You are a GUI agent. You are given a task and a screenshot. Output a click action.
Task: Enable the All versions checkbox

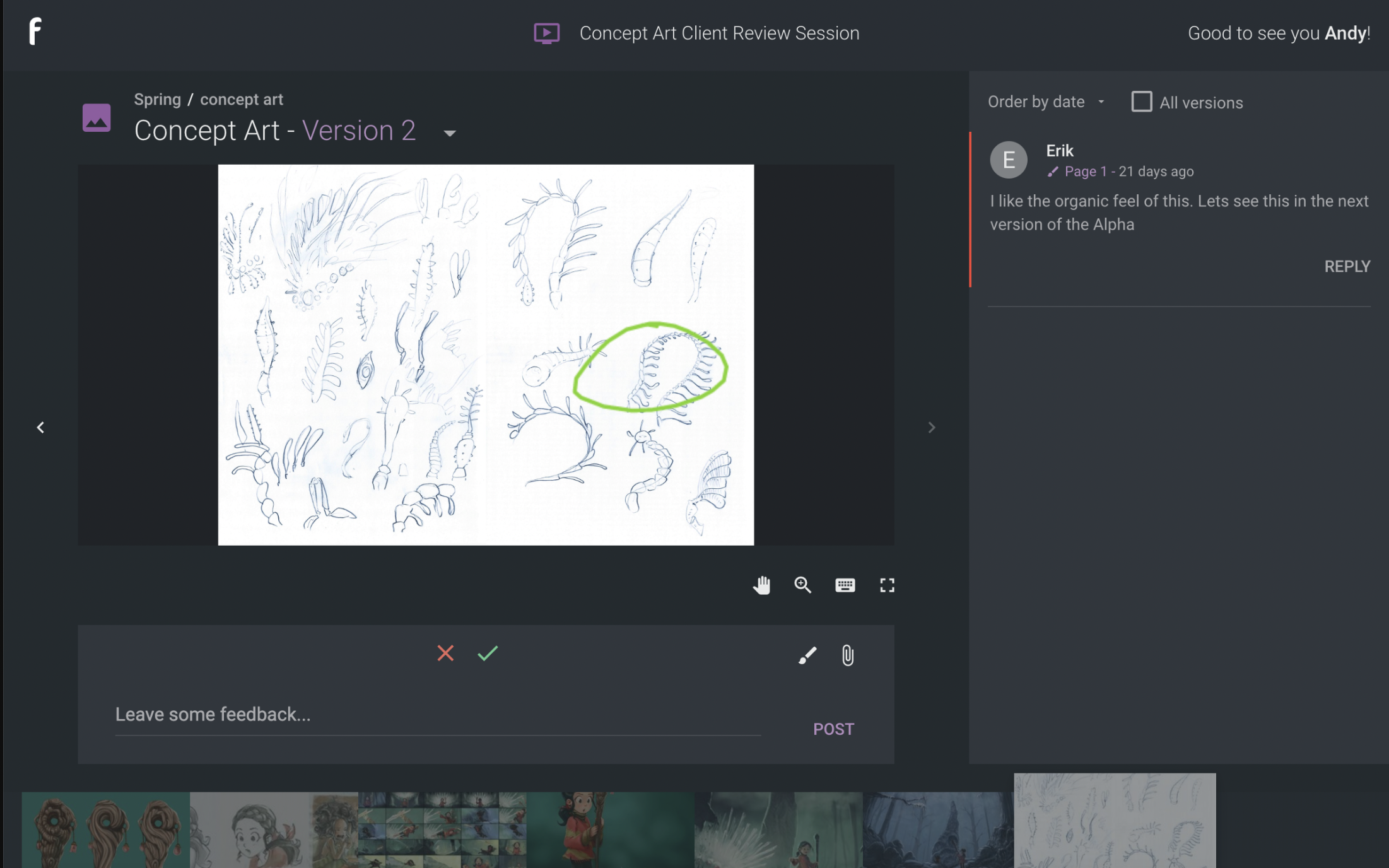(x=1142, y=102)
